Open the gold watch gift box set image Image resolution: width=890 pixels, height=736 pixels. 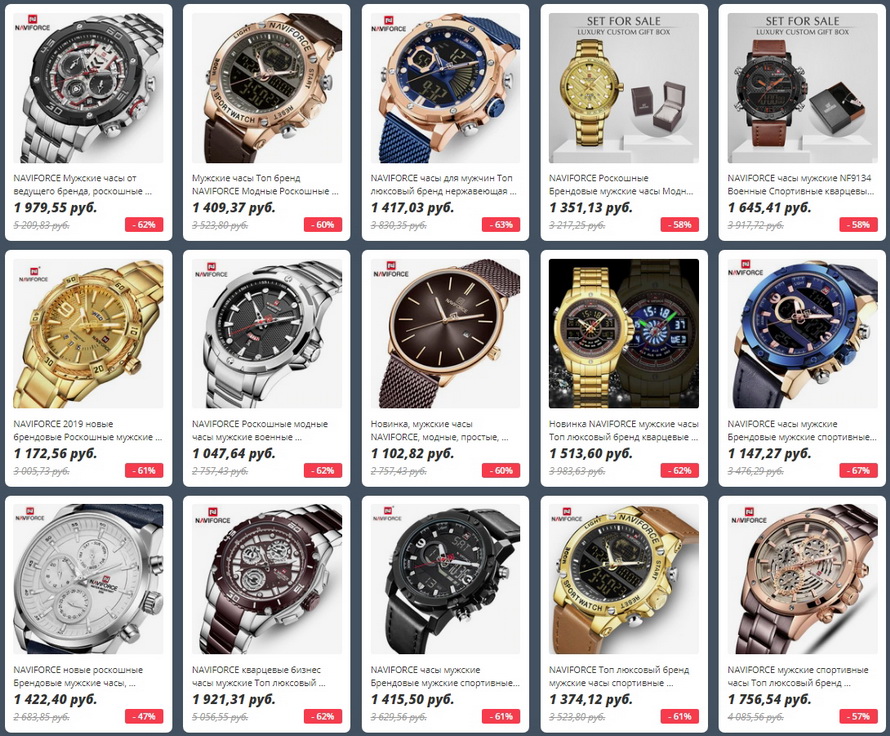coord(624,88)
